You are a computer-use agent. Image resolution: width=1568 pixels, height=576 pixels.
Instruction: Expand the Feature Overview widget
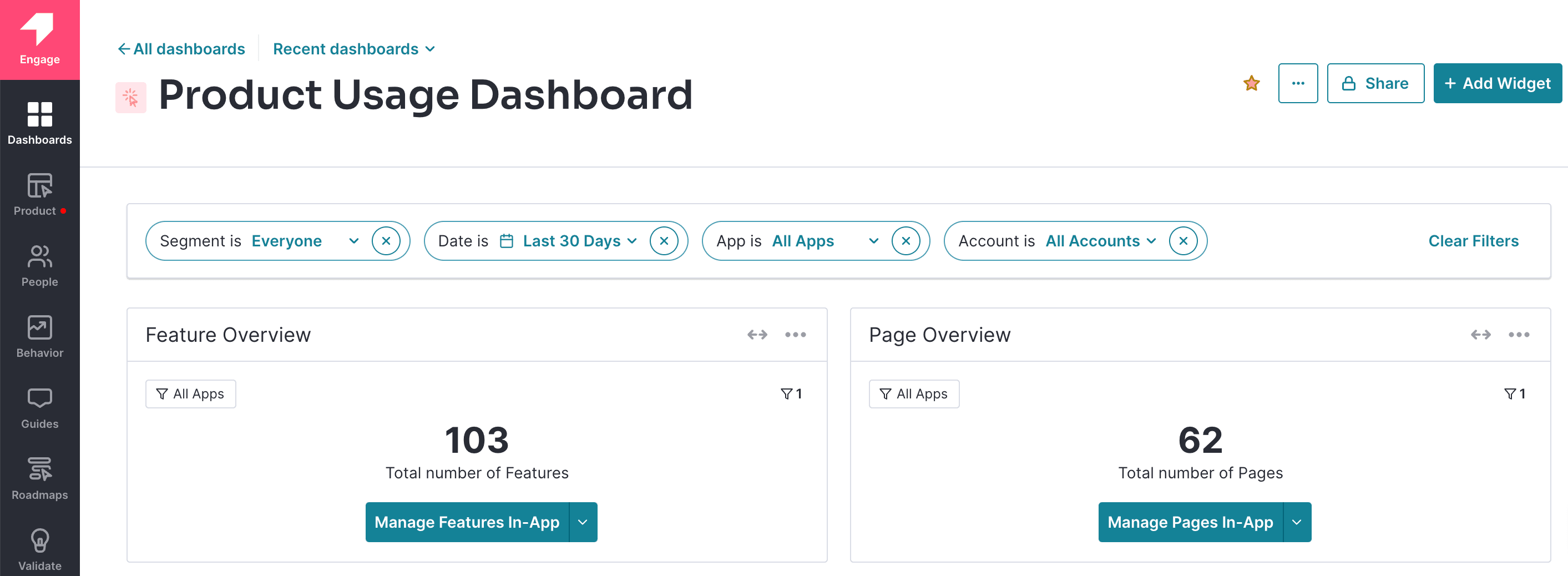(757, 334)
